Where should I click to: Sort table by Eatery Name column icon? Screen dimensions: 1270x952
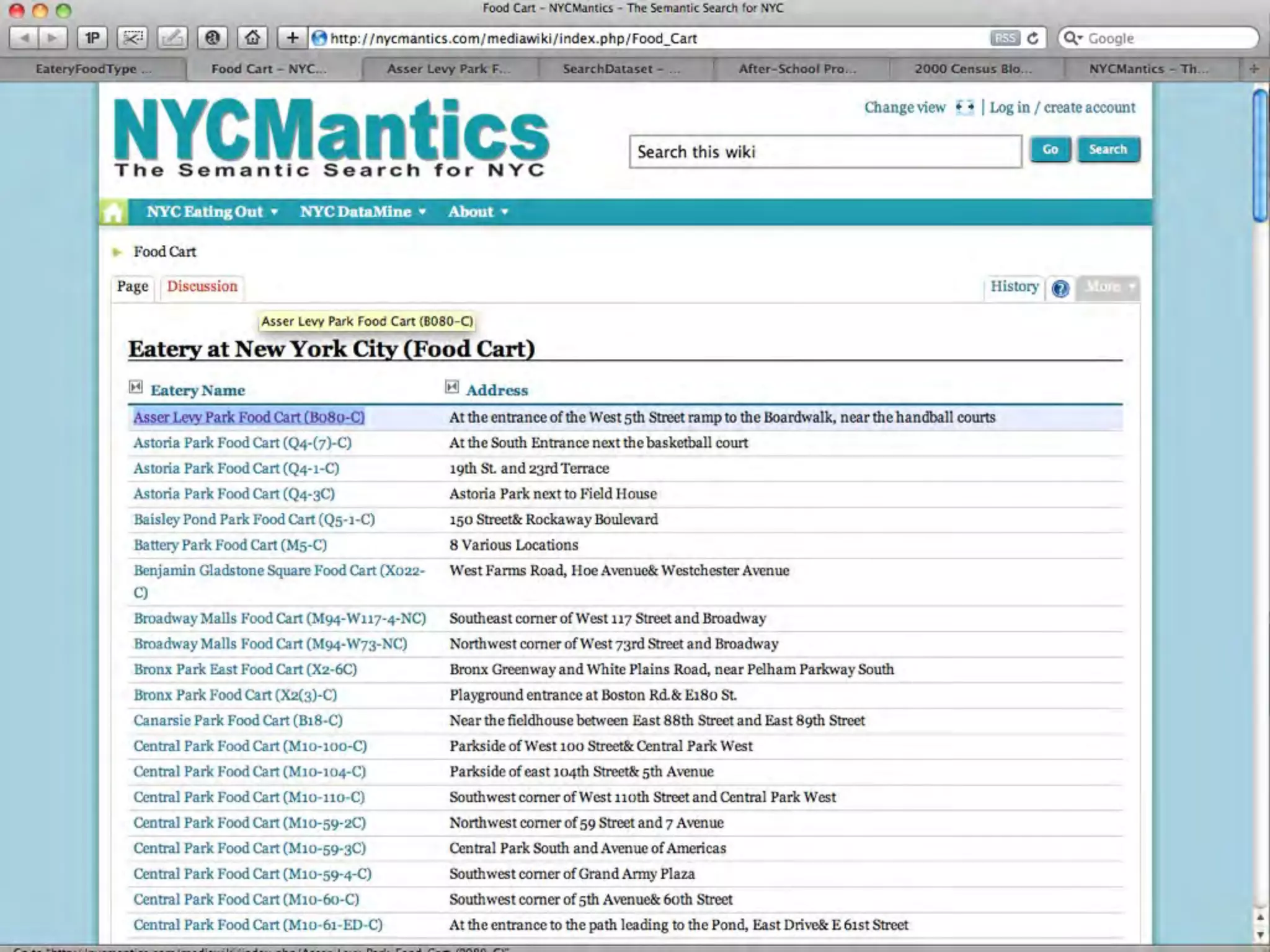click(136, 387)
